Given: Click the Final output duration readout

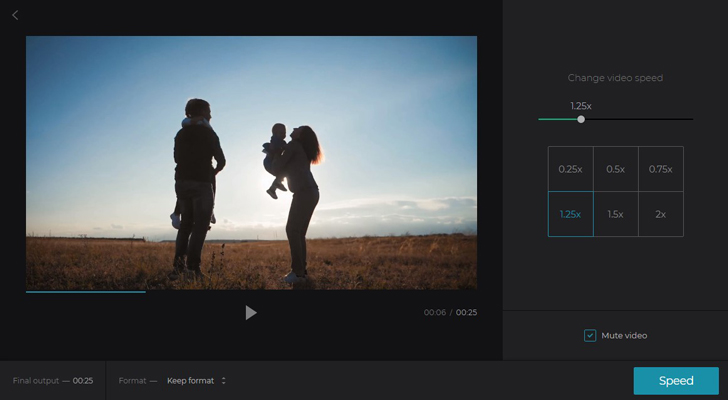Looking at the screenshot, I should click(x=82, y=381).
